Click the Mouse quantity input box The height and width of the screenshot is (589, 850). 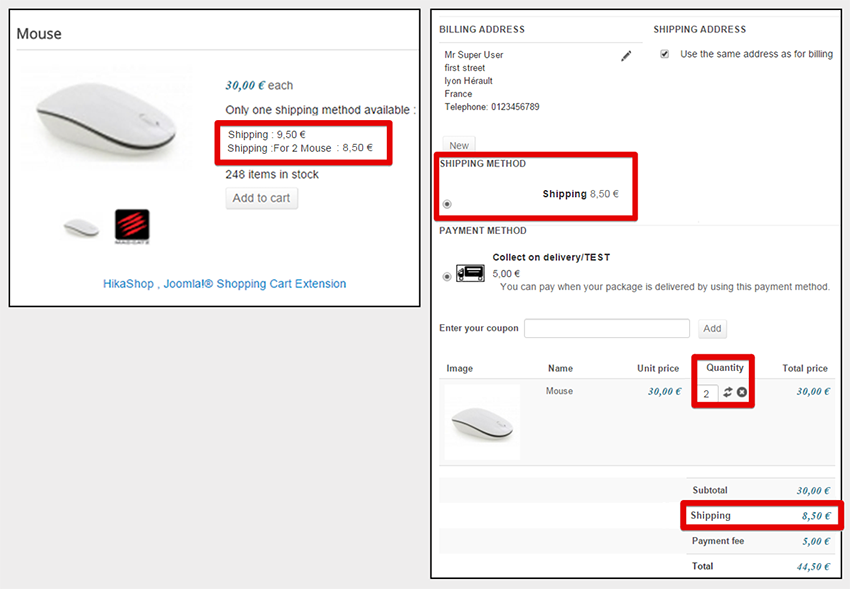click(x=707, y=393)
